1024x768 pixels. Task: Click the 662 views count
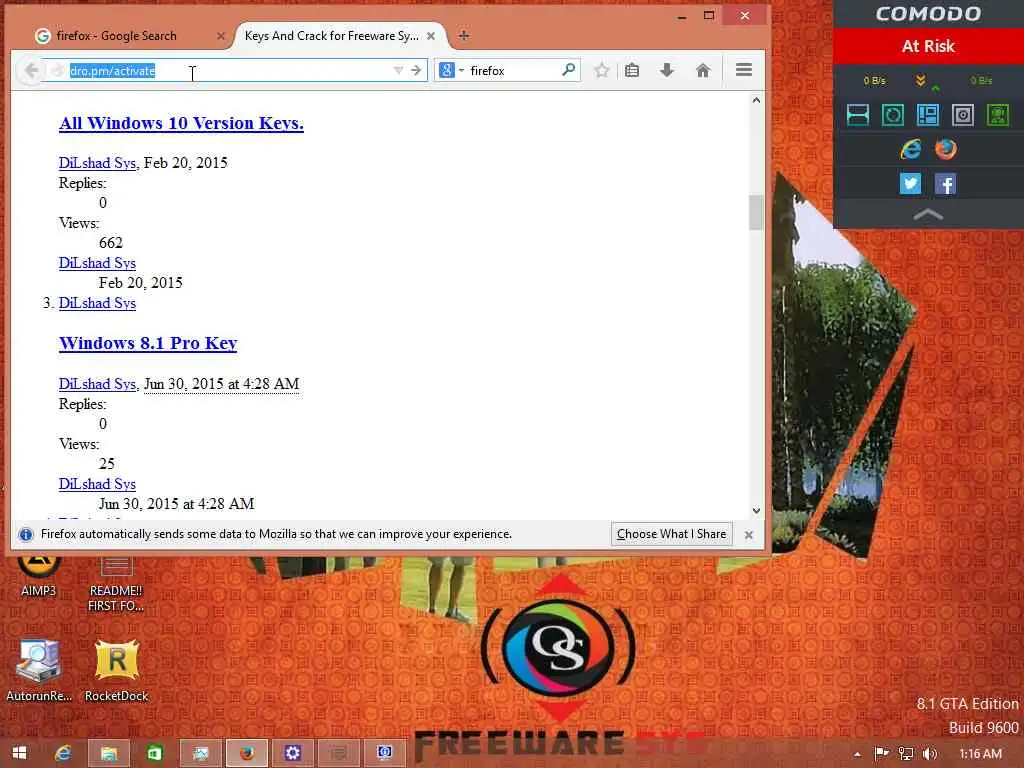(x=110, y=243)
